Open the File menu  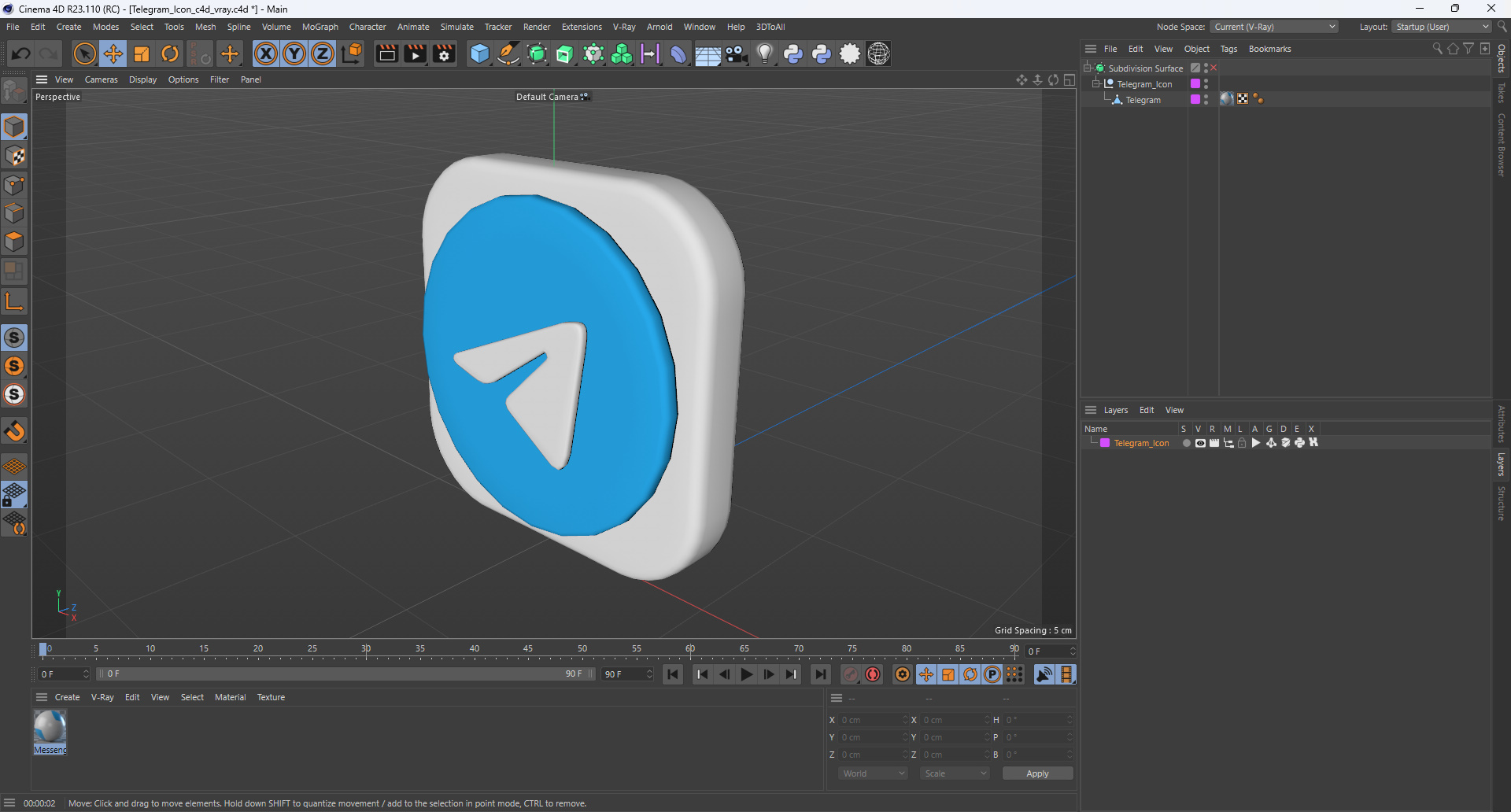tap(13, 27)
